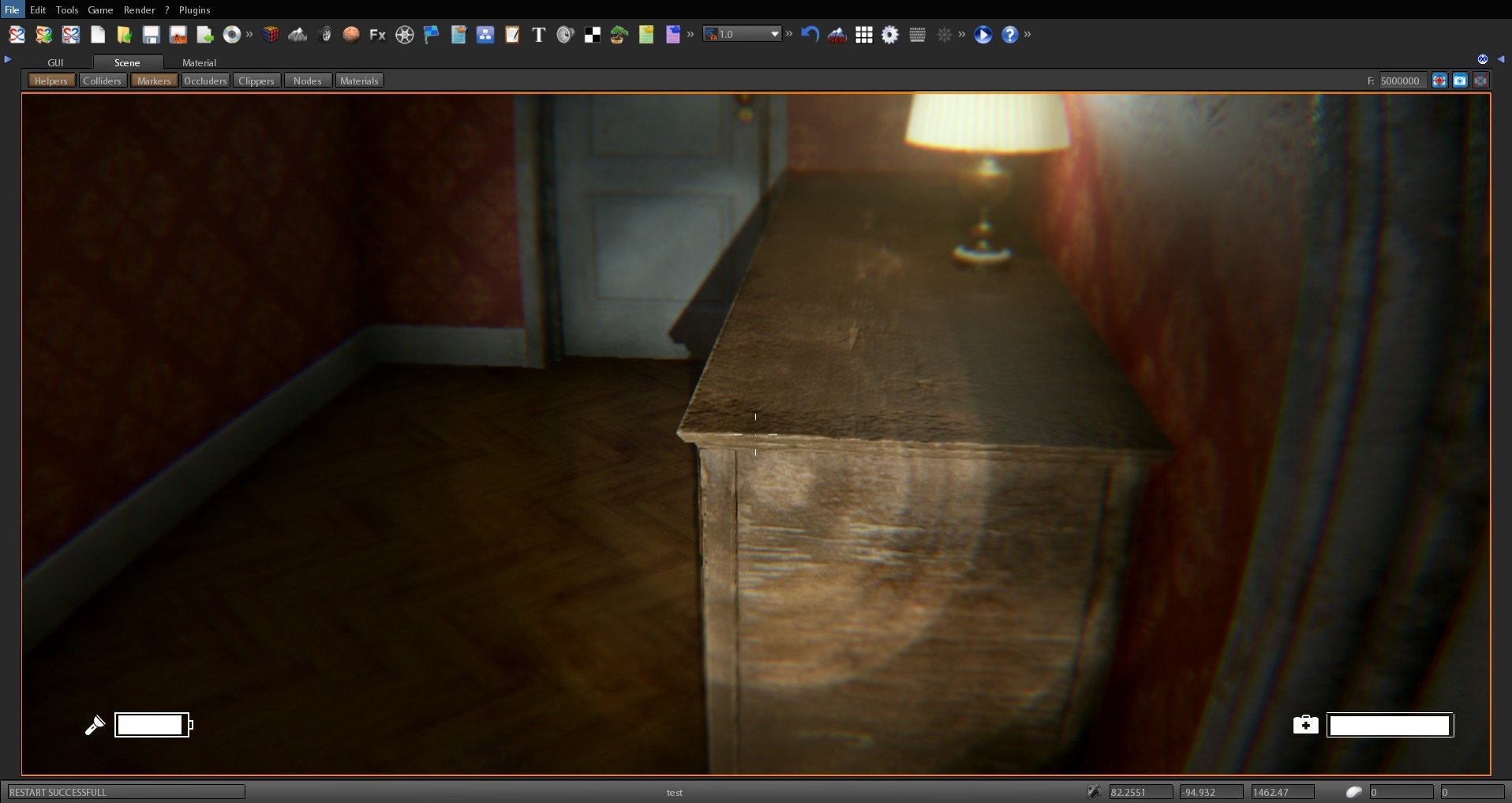Collapse the right panel using the arrow
Screen dimensions: 1512x803
(1501, 58)
